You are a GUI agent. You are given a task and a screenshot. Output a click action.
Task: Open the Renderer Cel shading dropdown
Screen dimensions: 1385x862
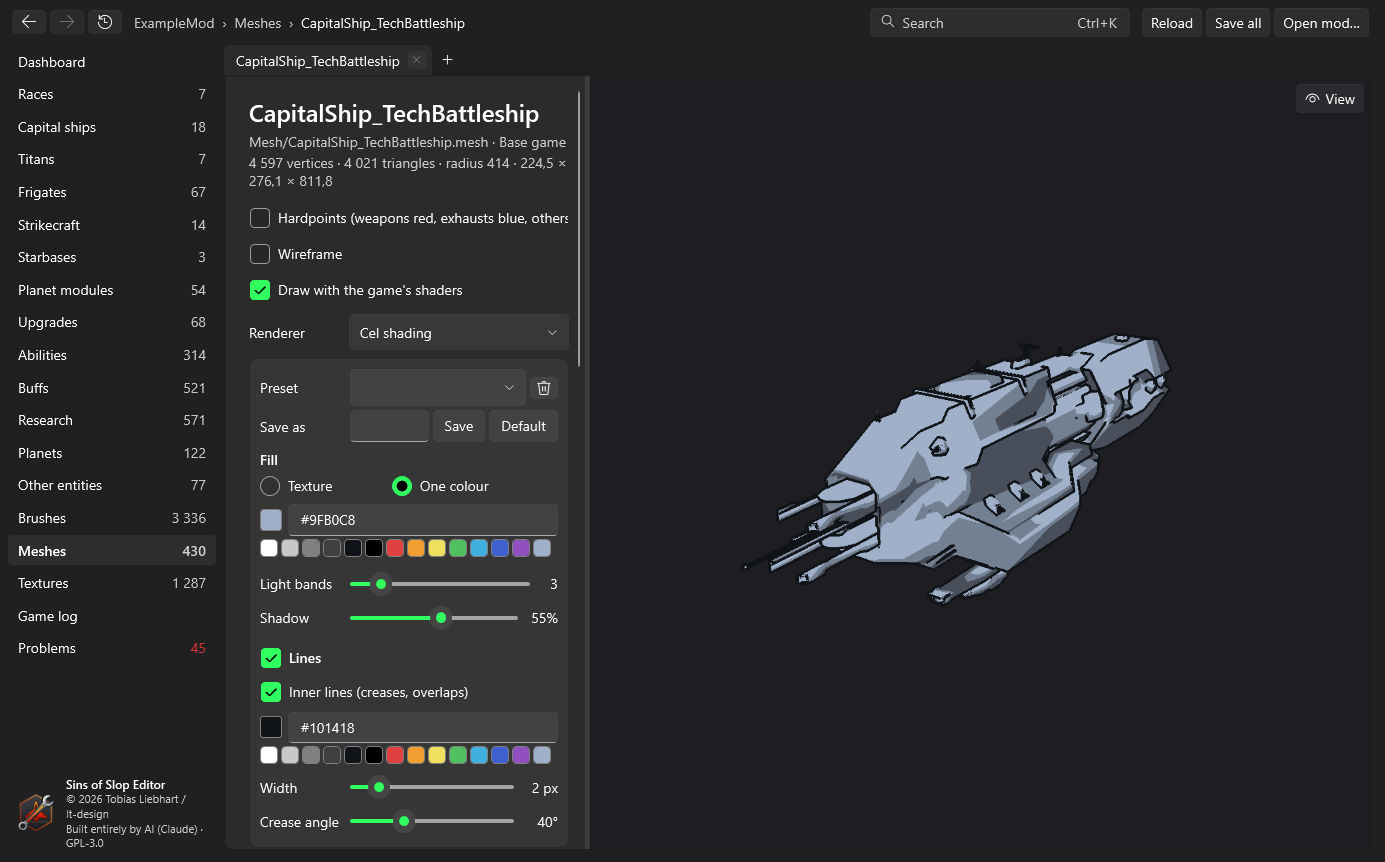458,333
